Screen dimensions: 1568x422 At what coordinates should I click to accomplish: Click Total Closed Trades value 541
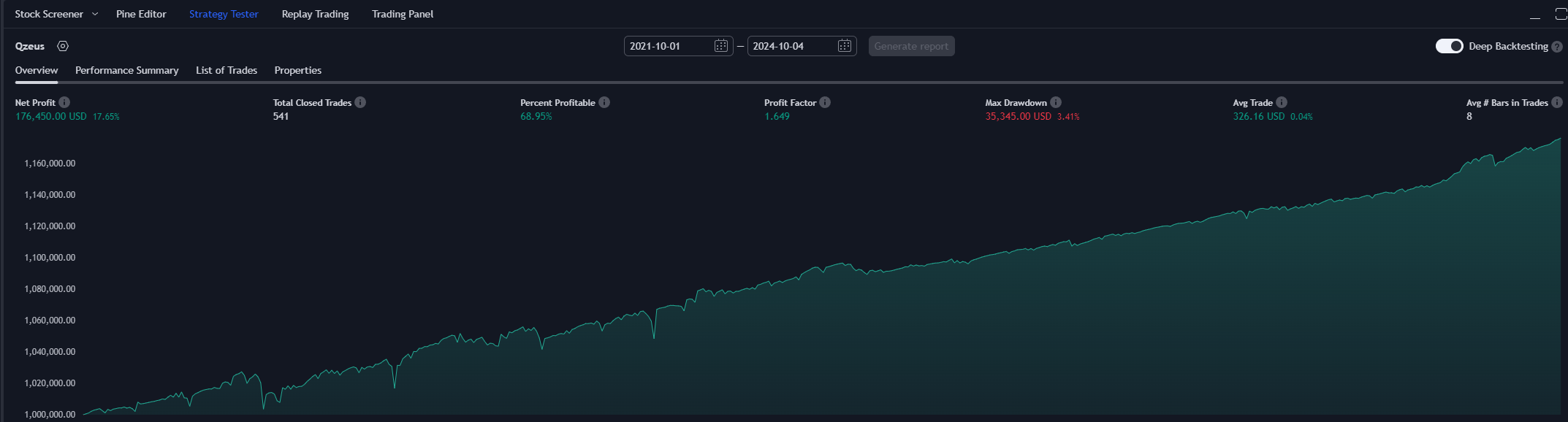281,116
